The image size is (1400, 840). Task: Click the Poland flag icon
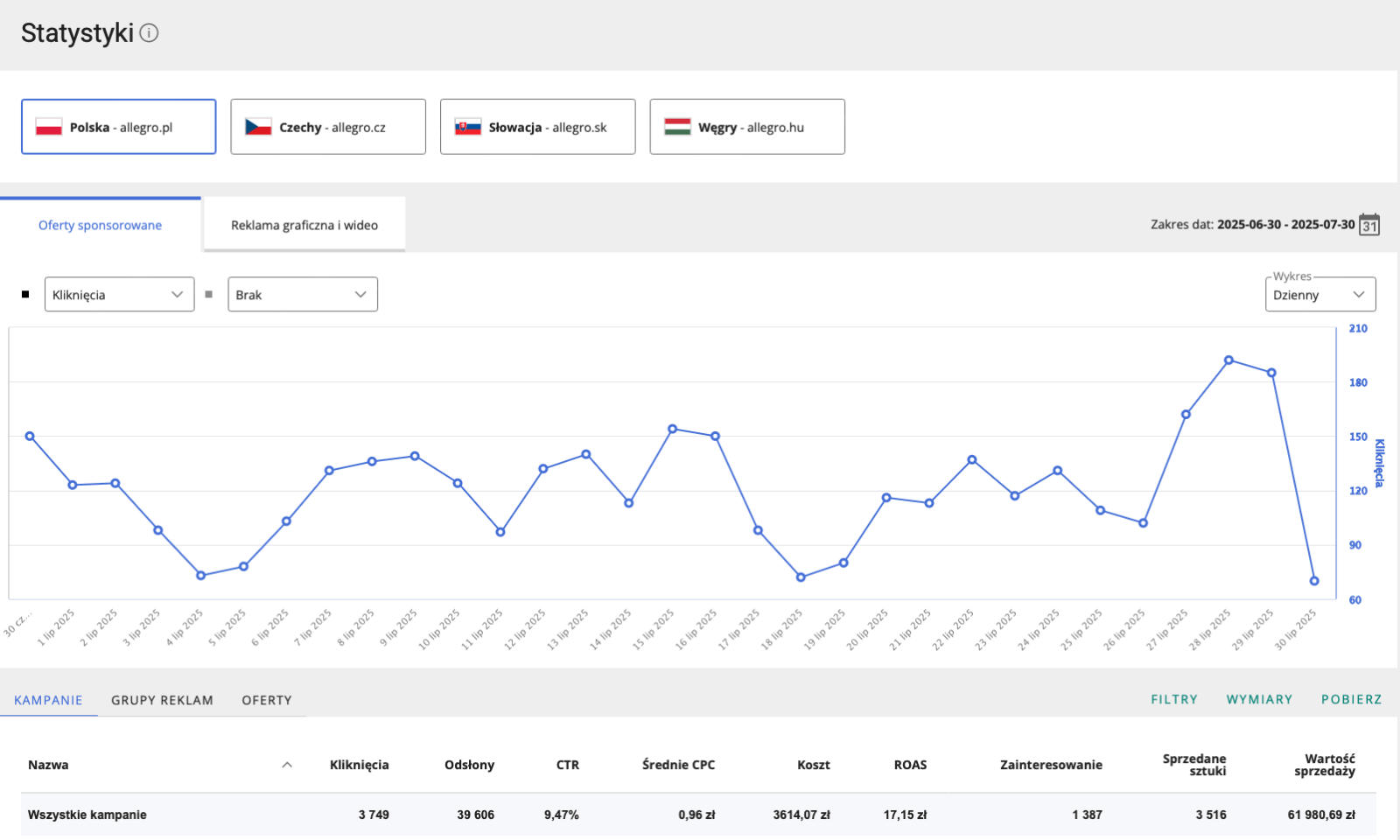tap(48, 127)
